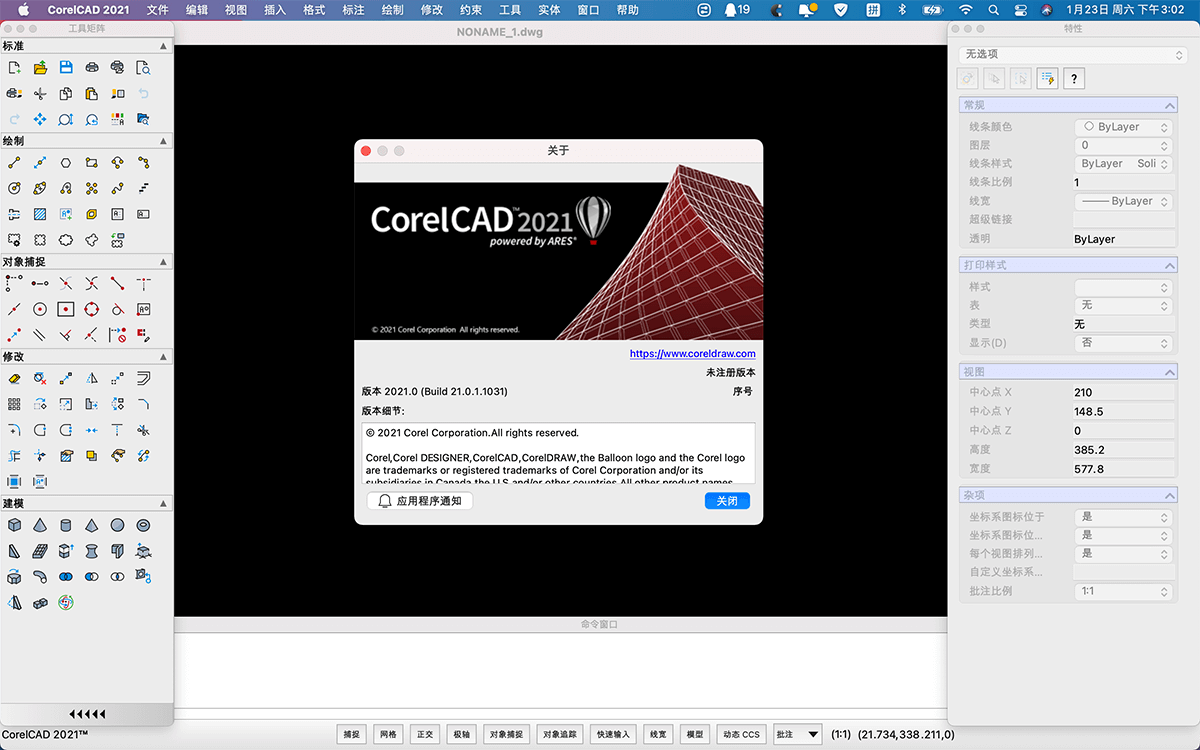This screenshot has width=1200, height=750.
Task: Collapse the 常规 properties group
Action: [x=1170, y=105]
